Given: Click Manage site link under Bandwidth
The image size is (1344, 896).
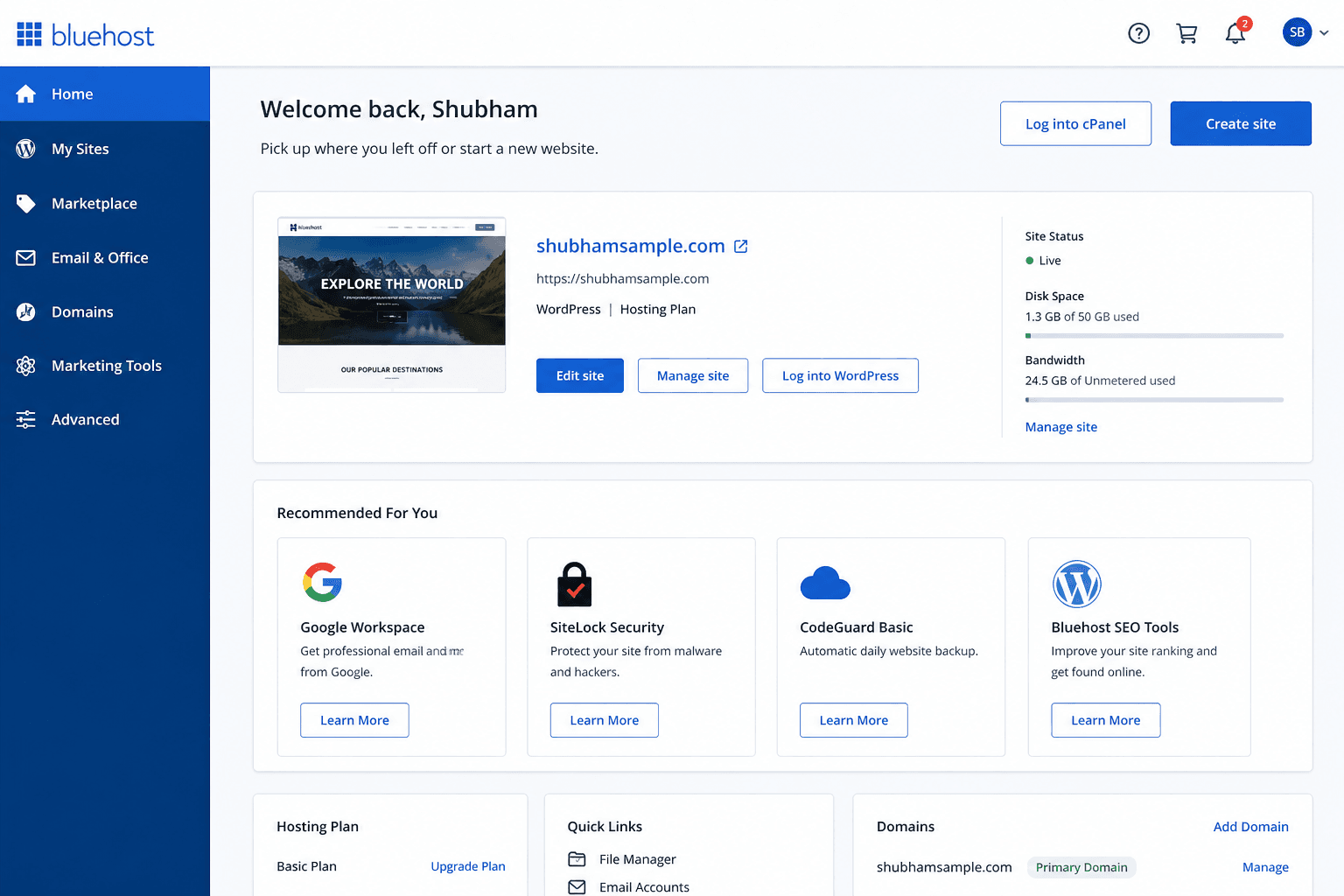Looking at the screenshot, I should pos(1061,427).
